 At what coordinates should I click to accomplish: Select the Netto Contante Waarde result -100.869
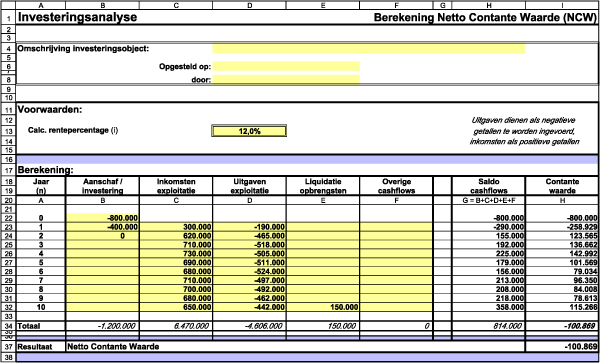pos(562,347)
